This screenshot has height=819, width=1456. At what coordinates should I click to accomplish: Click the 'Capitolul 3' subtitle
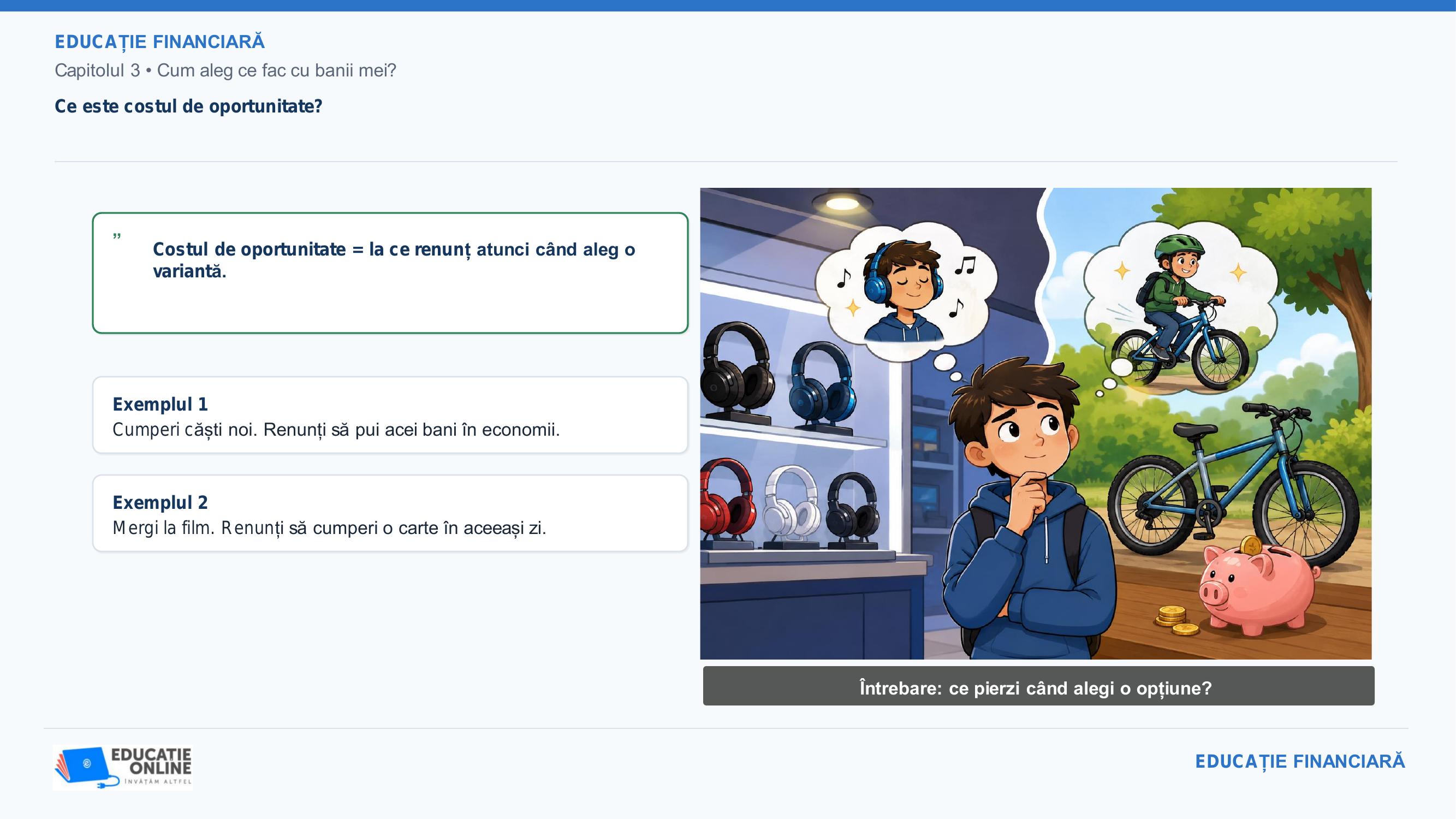225,70
